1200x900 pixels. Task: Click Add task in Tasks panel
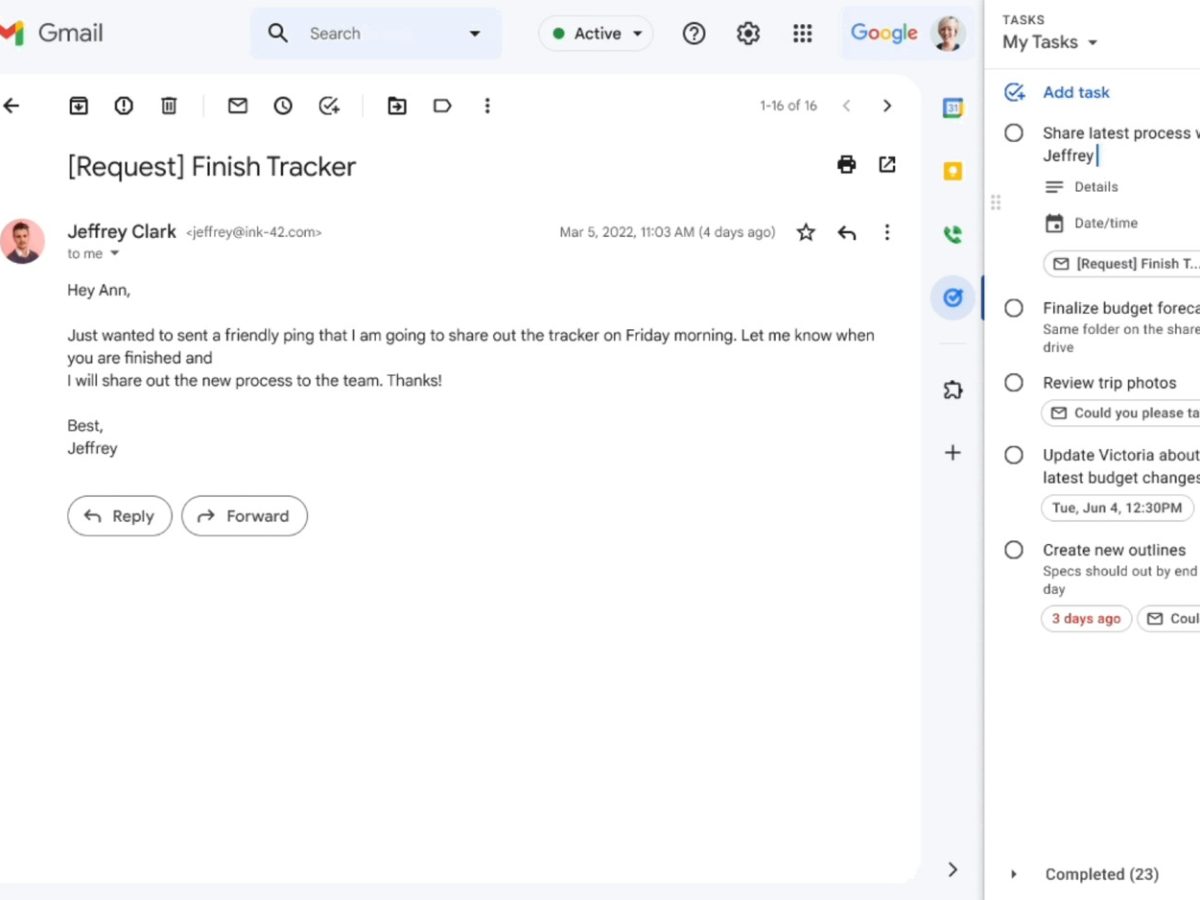click(1075, 92)
